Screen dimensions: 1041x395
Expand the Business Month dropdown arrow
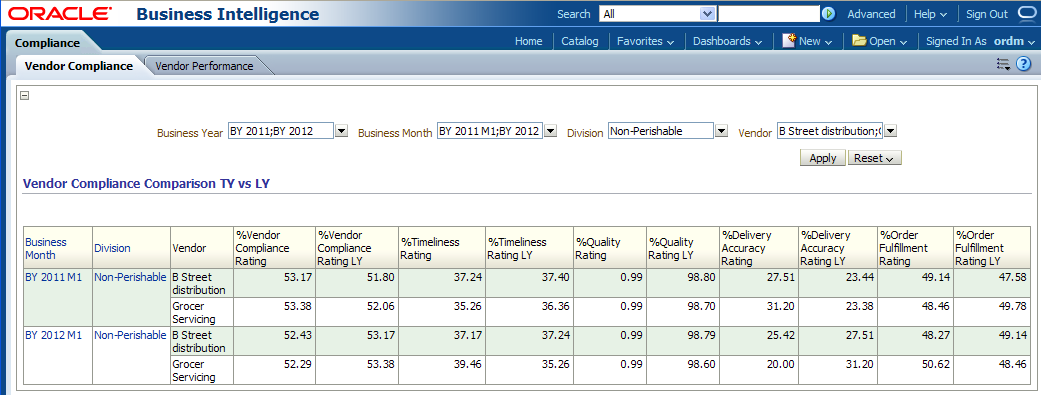coord(550,131)
